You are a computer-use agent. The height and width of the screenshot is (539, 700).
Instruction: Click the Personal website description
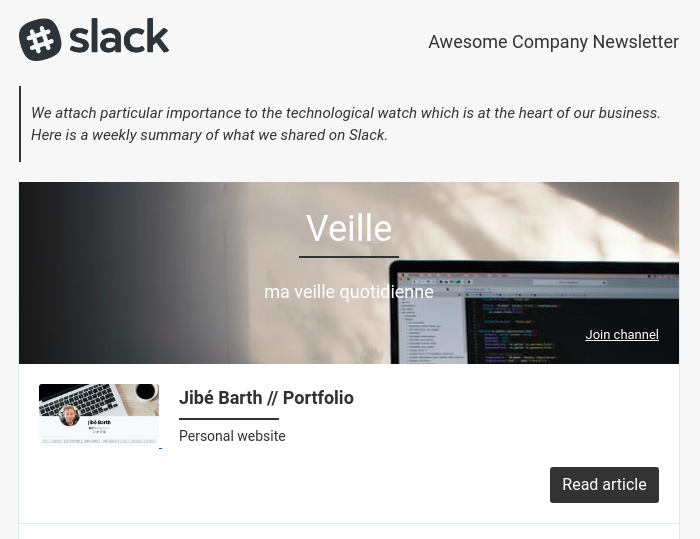coord(232,436)
